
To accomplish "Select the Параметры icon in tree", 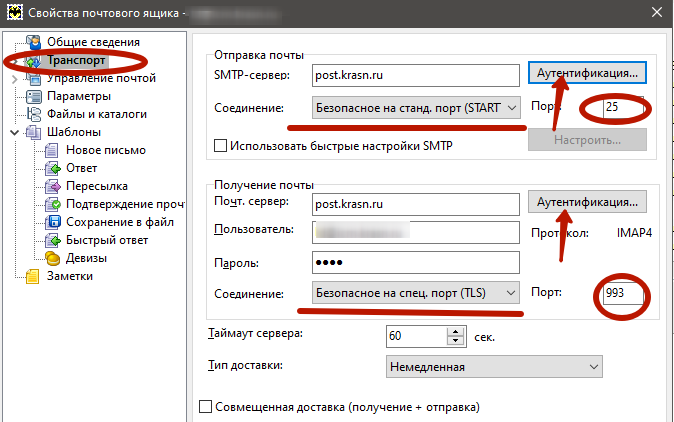I will 35,96.
